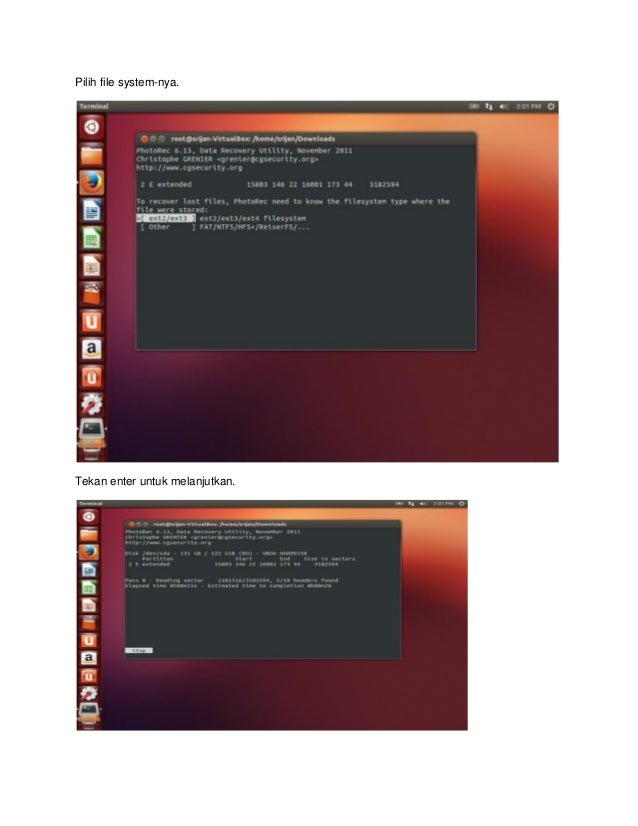Click the 2:01 PM clock in upper panel

(x=528, y=106)
